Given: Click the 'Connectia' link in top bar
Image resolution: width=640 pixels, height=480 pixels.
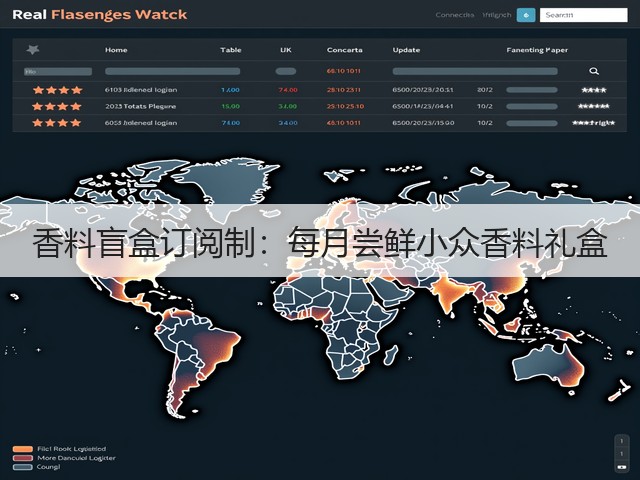Looking at the screenshot, I should pos(455,15).
